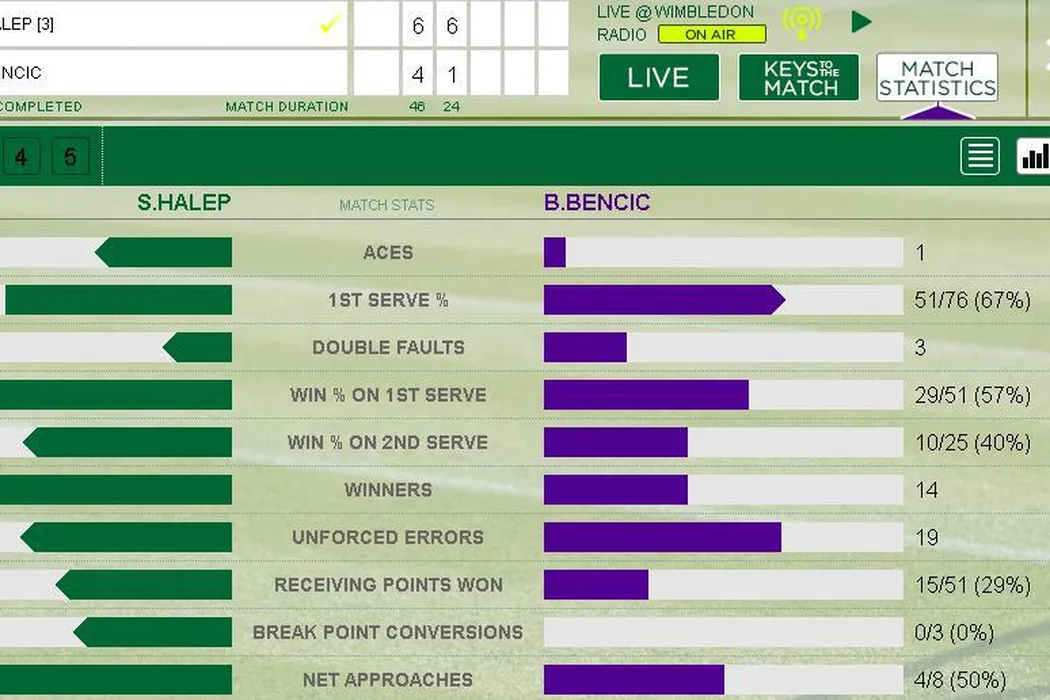Click Bencic's purple 1st Serve % bar

[663, 300]
